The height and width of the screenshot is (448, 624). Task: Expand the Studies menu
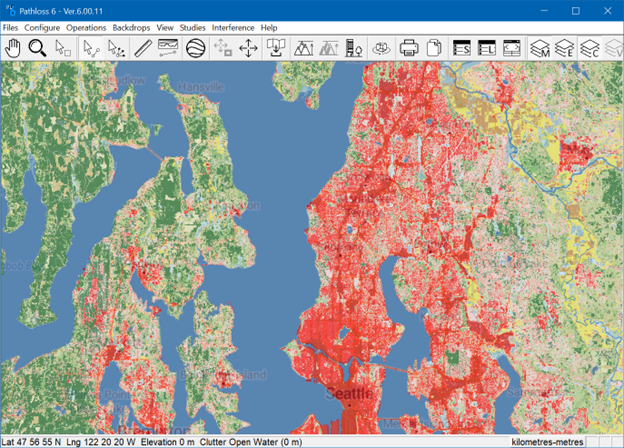pyautogui.click(x=192, y=27)
